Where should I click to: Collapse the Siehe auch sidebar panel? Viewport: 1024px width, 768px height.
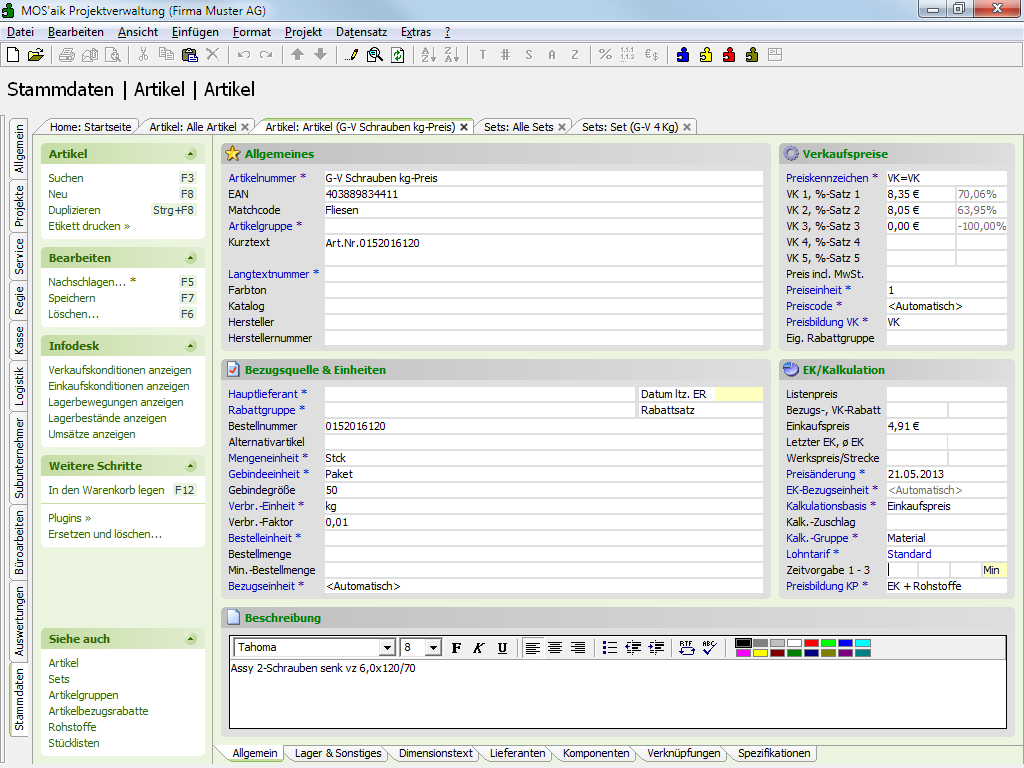point(191,639)
